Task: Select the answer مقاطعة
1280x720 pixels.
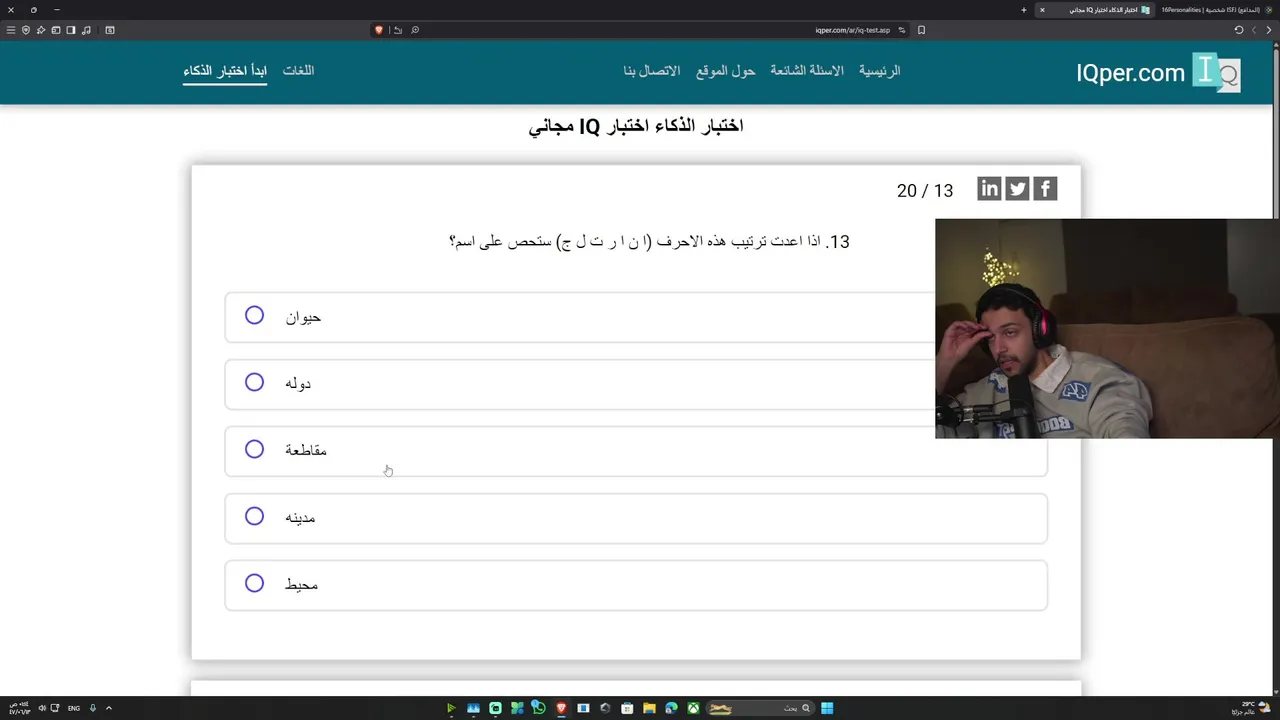Action: (x=636, y=451)
